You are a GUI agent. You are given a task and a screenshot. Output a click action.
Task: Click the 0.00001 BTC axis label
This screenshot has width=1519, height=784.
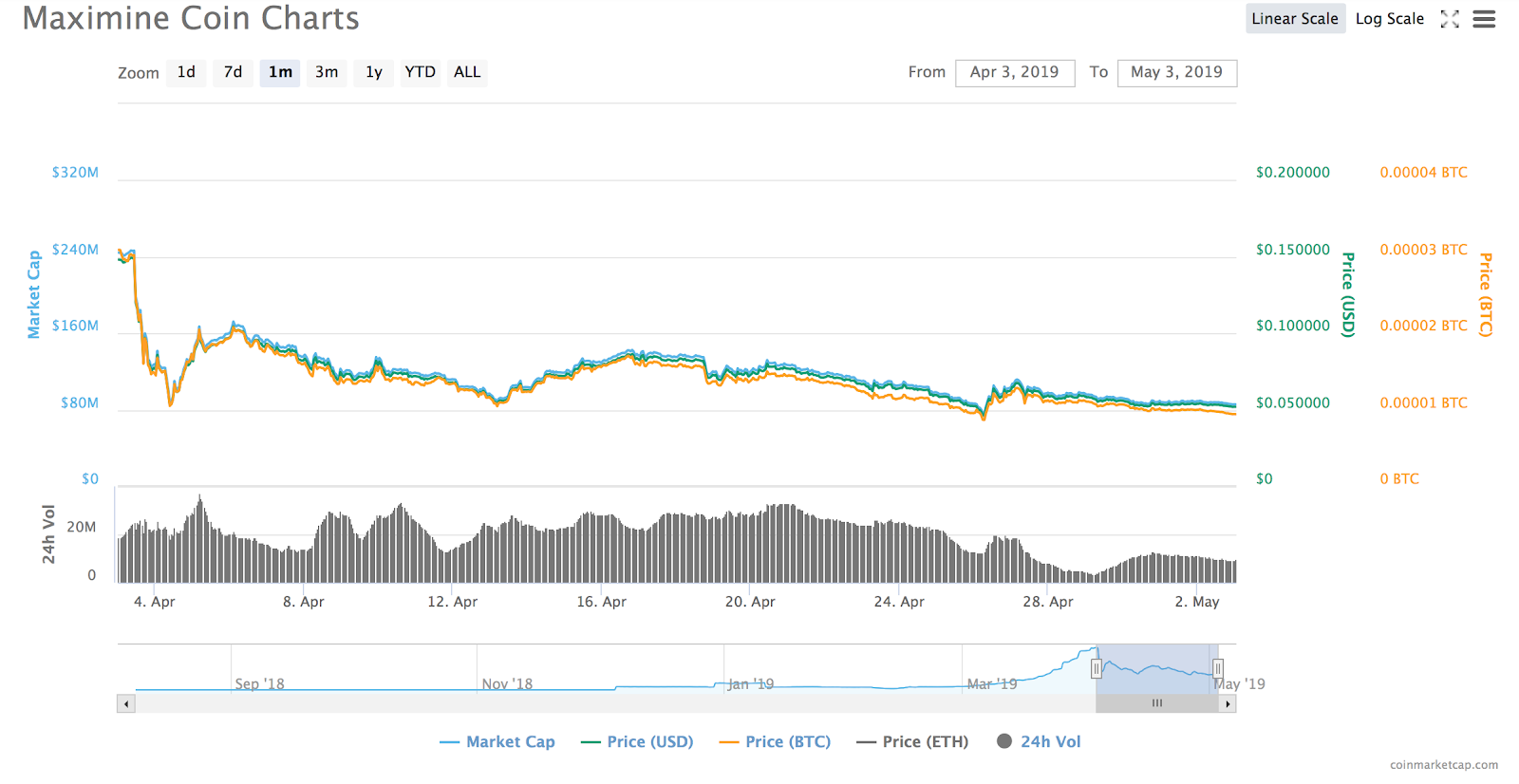point(1424,403)
